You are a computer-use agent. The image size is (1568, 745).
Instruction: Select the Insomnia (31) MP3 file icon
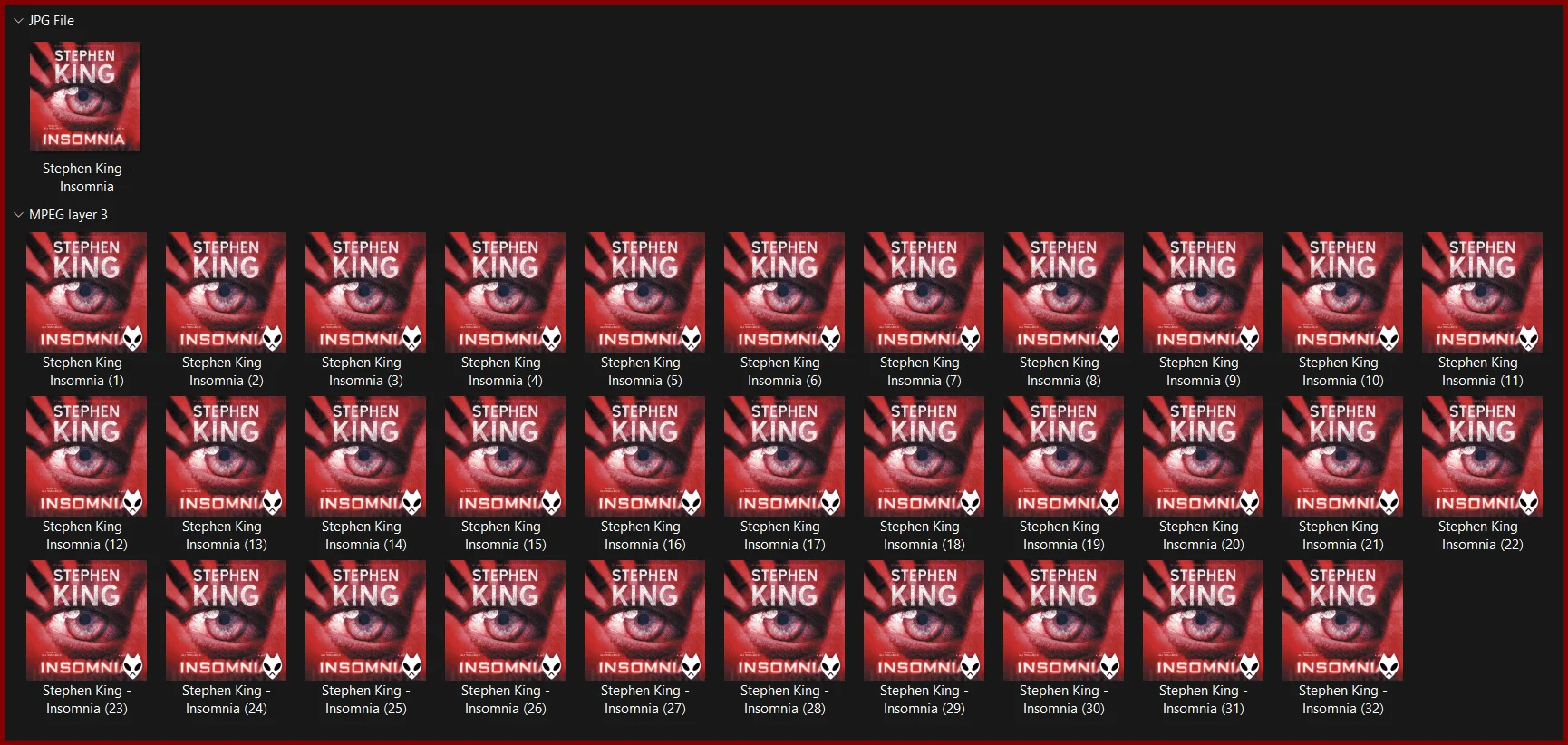coord(1204,620)
